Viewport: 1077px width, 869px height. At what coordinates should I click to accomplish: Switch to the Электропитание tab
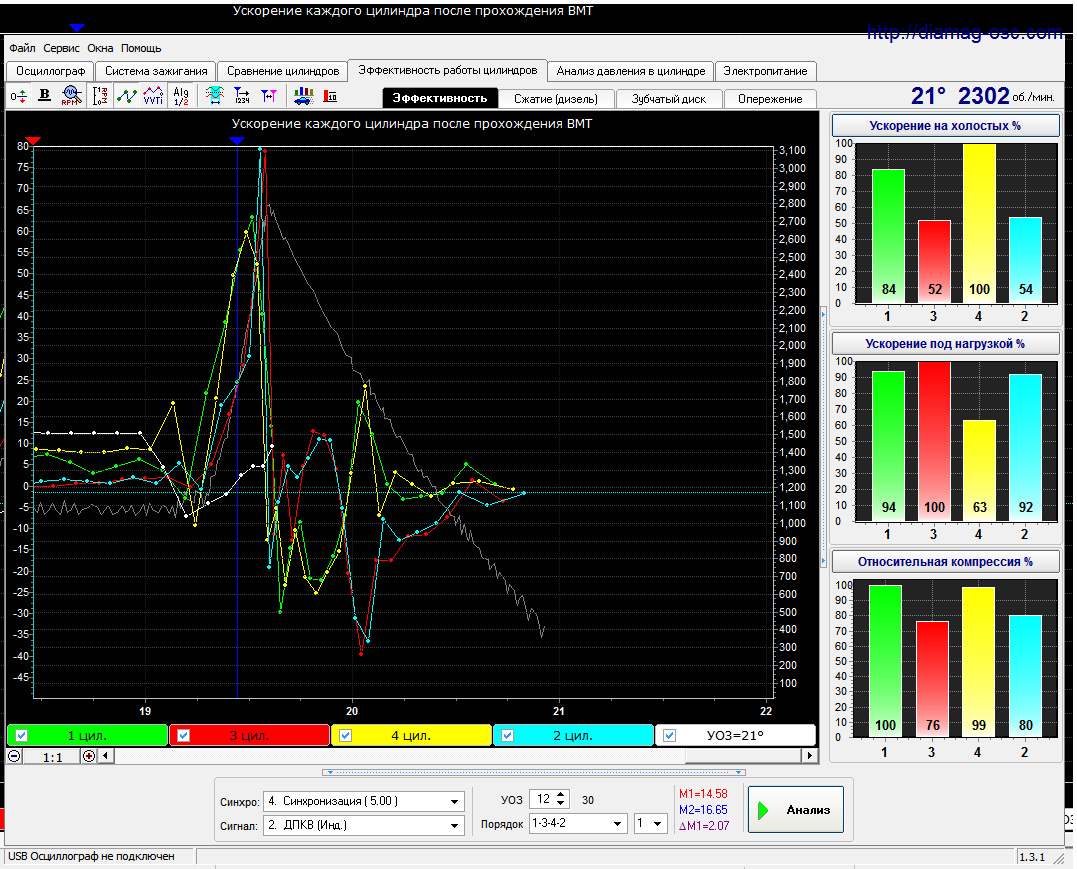point(765,71)
